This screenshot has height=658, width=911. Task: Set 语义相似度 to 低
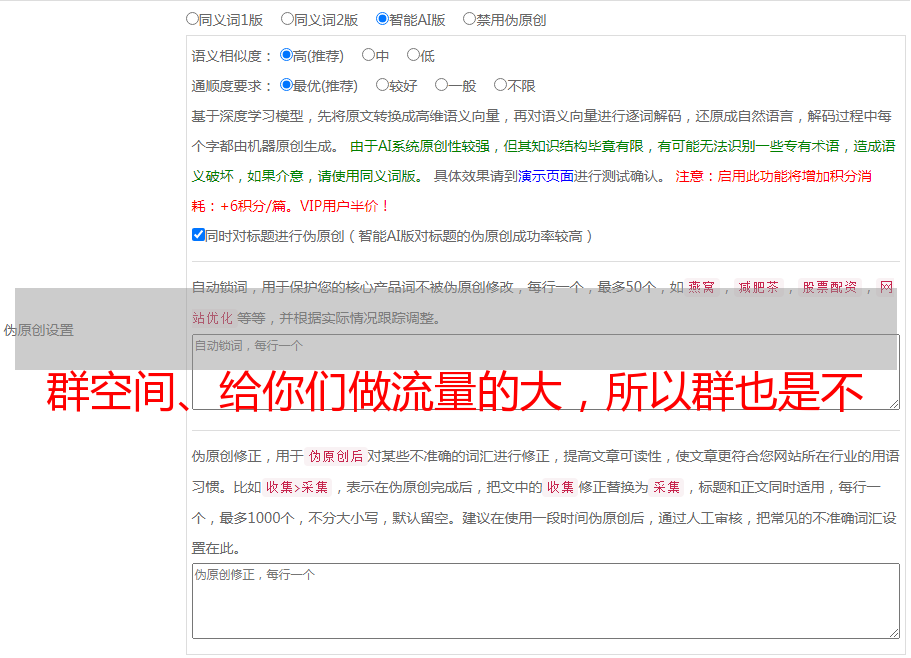(x=413, y=55)
